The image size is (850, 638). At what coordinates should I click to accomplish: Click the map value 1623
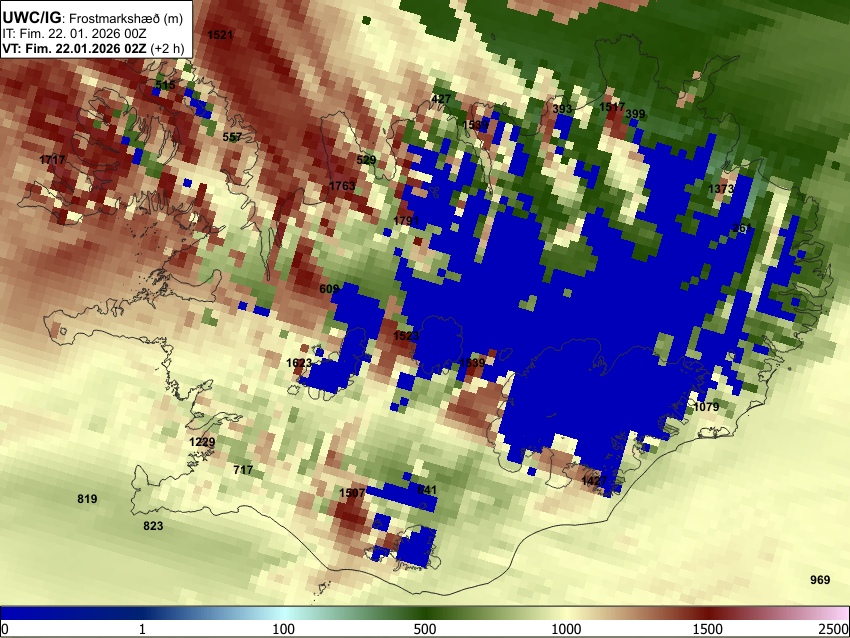299,363
